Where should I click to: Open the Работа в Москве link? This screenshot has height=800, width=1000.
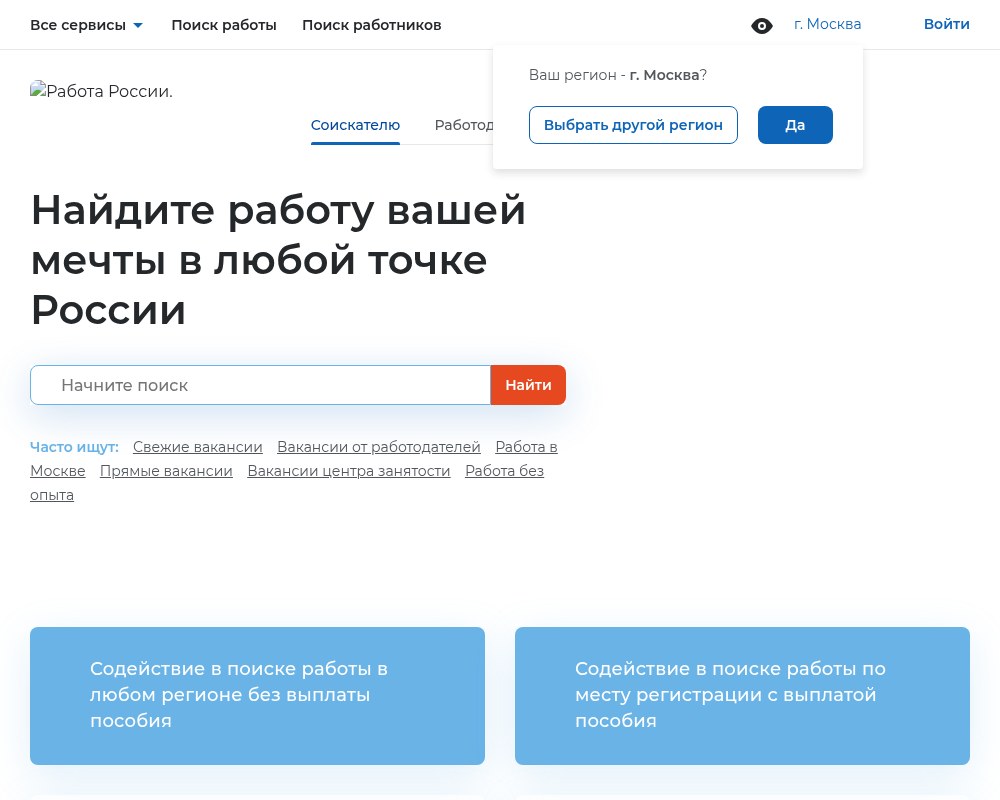[526, 447]
